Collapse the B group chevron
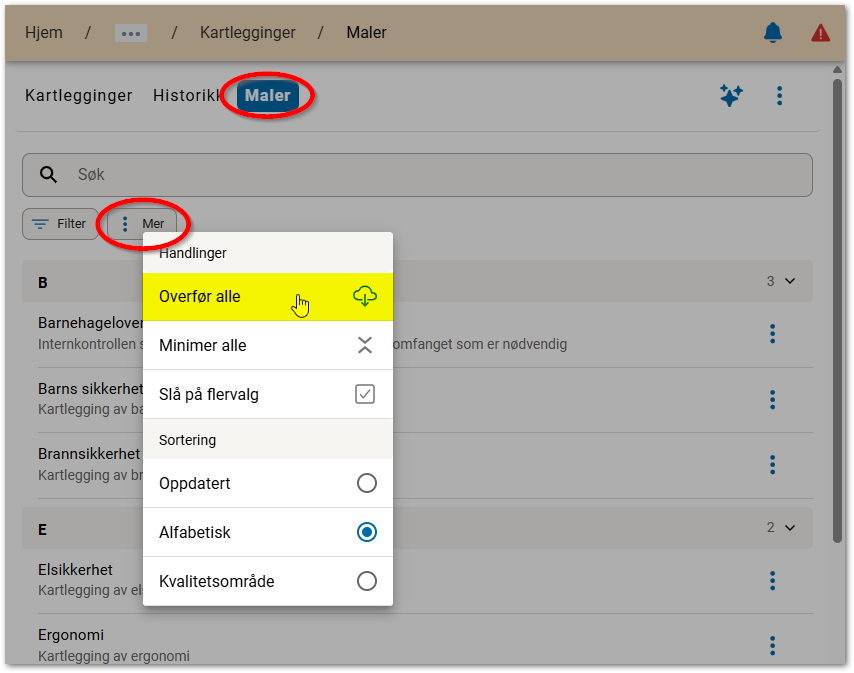The height and width of the screenshot is (673, 854). pyautogui.click(x=790, y=281)
